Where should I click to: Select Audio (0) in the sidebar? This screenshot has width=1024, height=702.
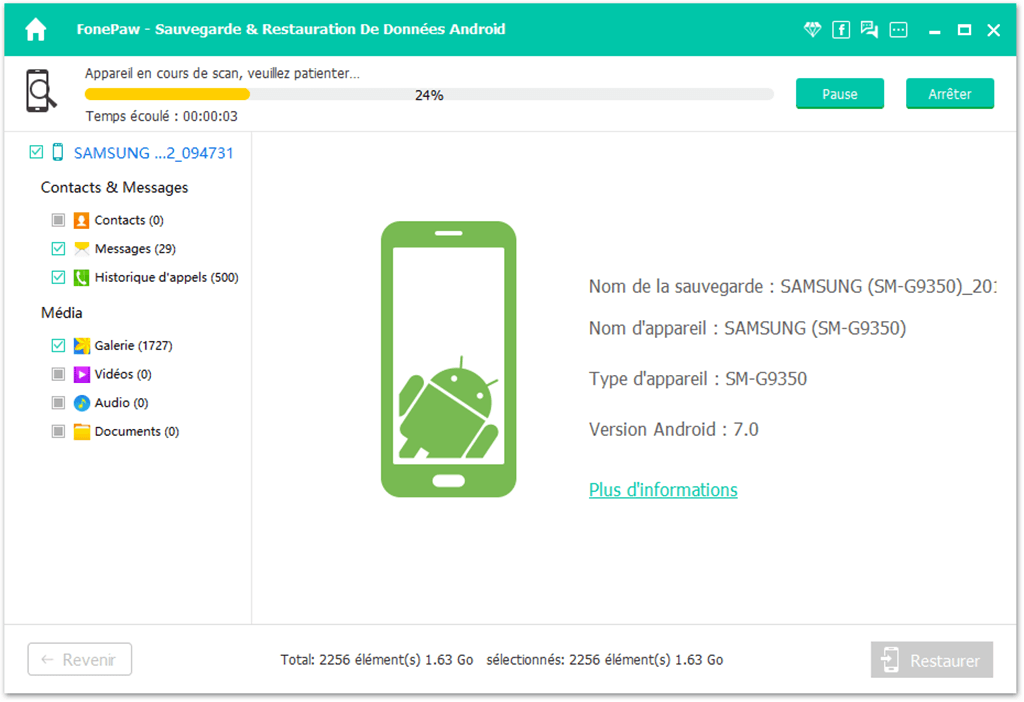121,403
